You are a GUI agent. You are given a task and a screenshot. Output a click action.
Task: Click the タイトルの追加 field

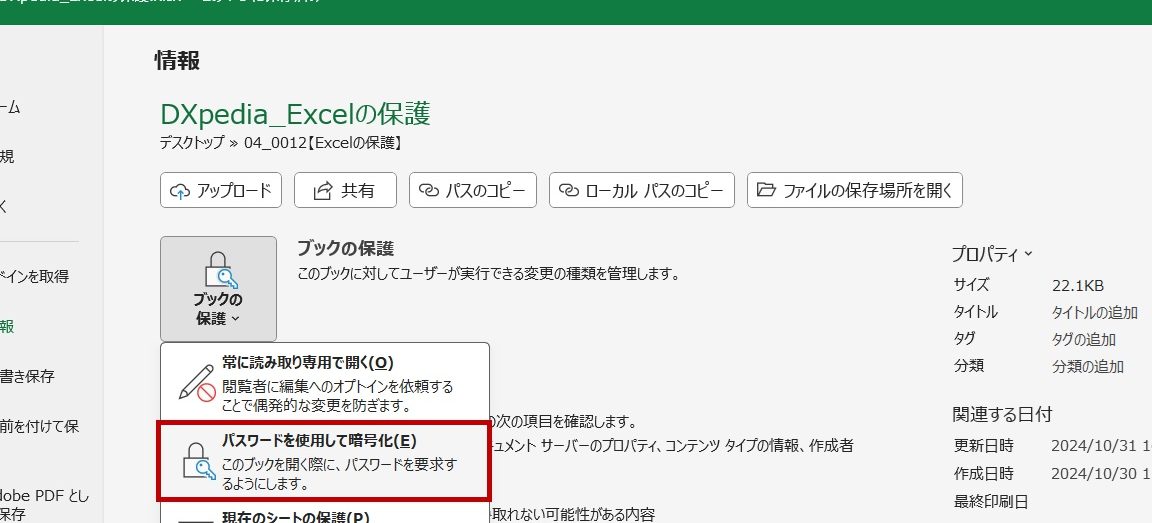(x=1095, y=312)
